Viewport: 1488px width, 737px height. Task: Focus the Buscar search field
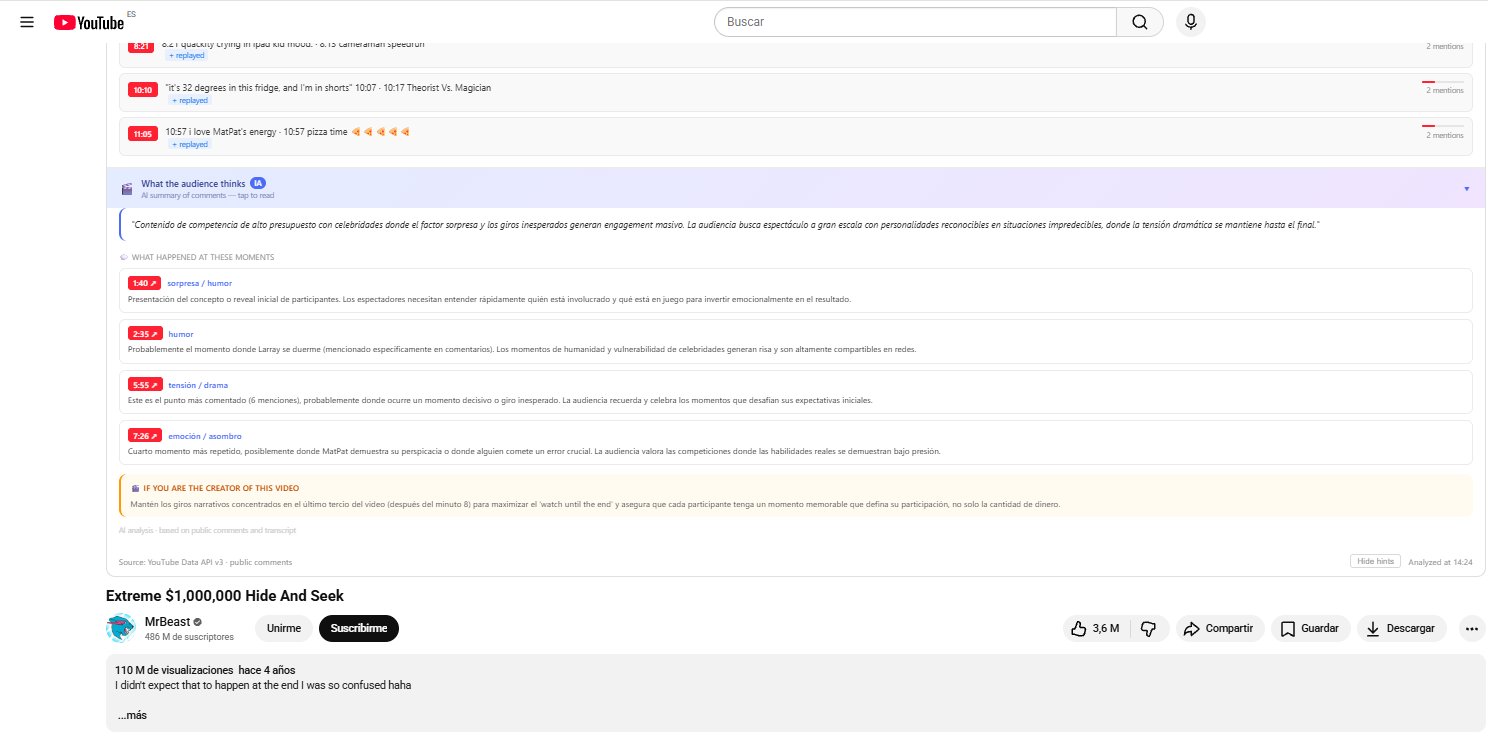pyautogui.click(x=915, y=22)
